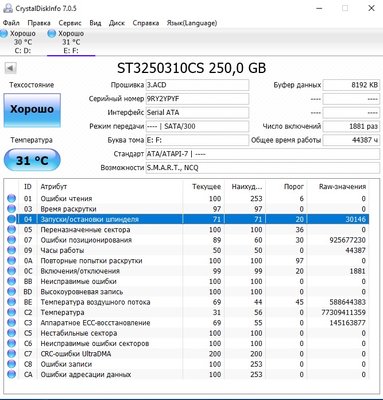The height and width of the screenshot is (400, 383).
Task: Open the Правка menu
Action: [39, 23]
